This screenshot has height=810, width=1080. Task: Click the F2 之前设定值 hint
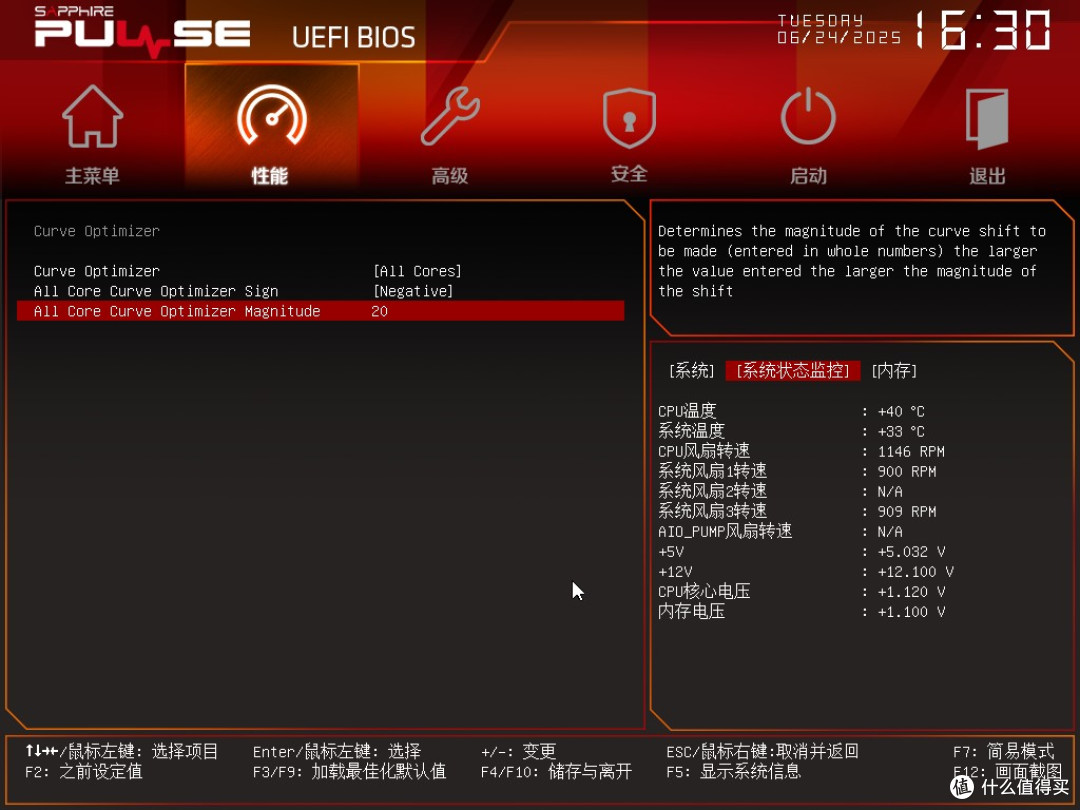(83, 771)
